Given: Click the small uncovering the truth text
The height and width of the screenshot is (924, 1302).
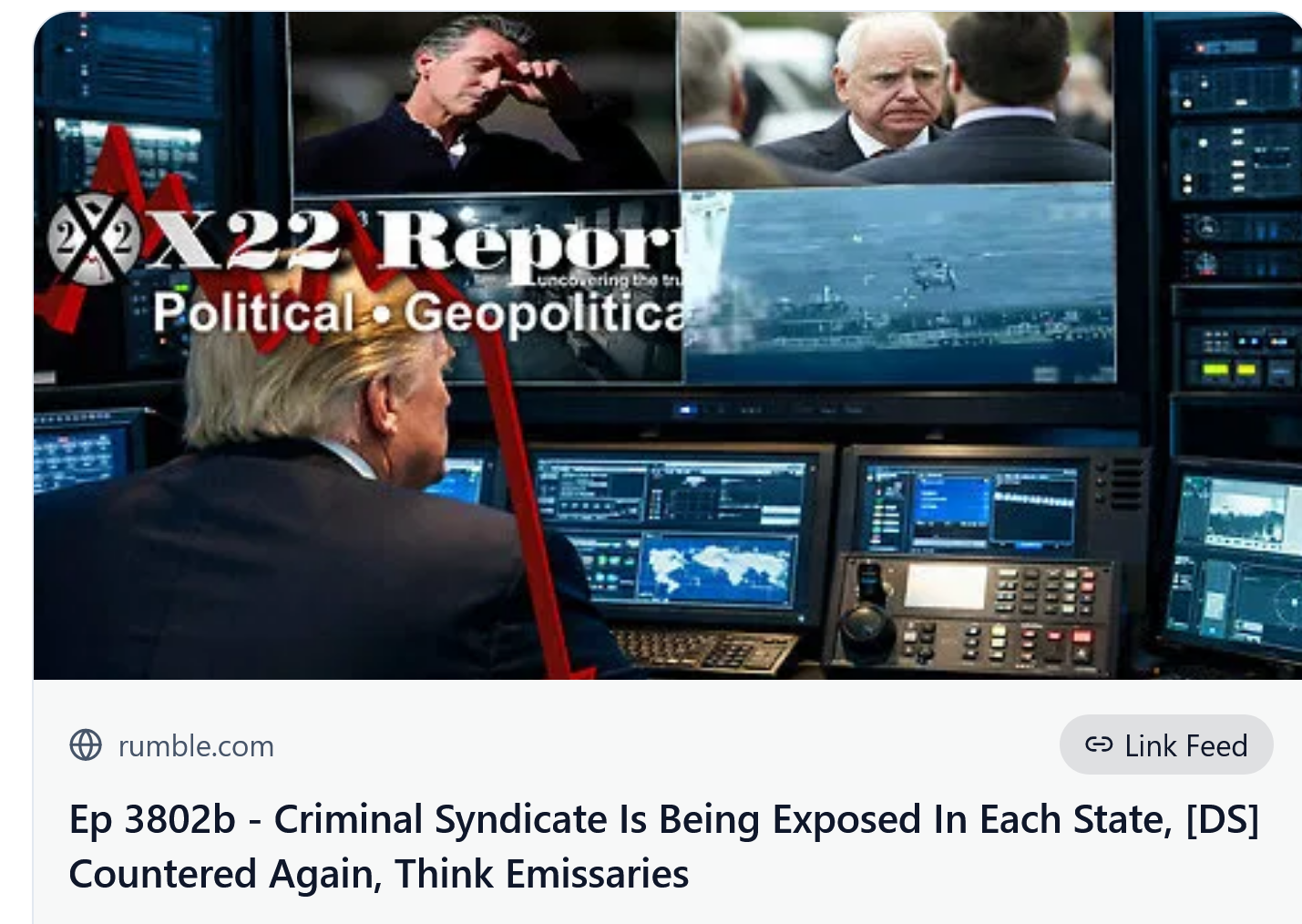Looking at the screenshot, I should tap(609, 281).
